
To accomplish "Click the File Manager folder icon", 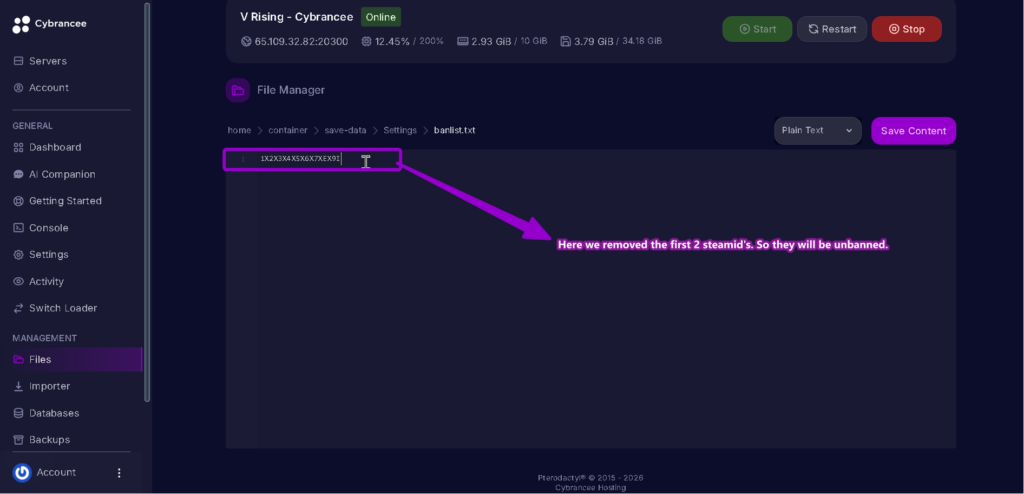I will coord(238,90).
